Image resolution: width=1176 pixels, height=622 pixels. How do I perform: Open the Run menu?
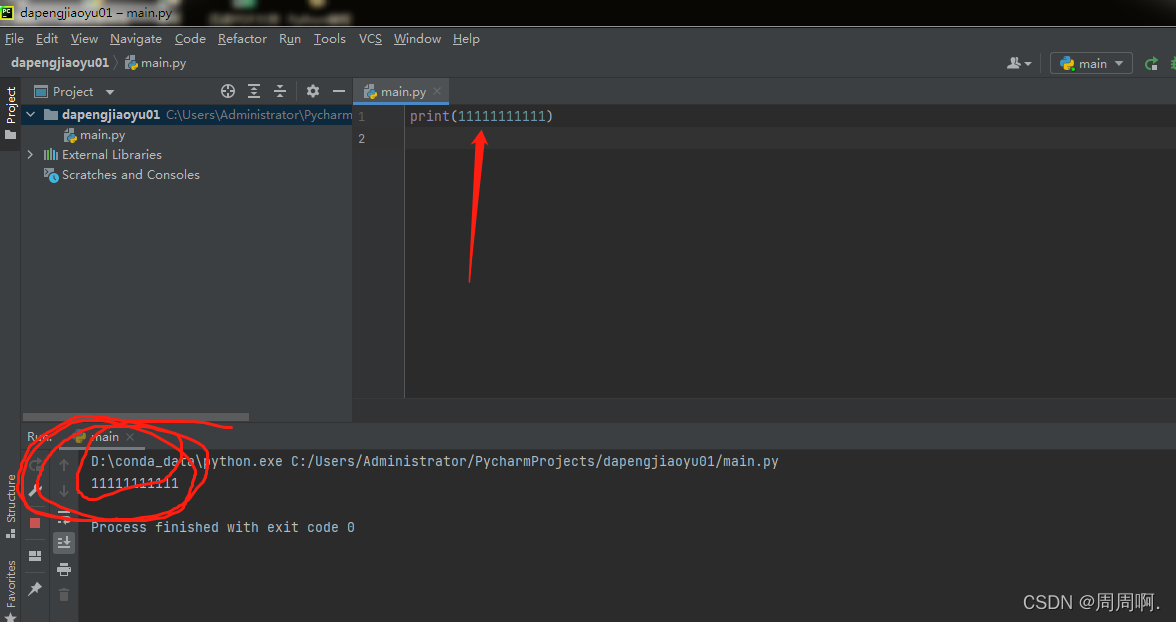[290, 39]
